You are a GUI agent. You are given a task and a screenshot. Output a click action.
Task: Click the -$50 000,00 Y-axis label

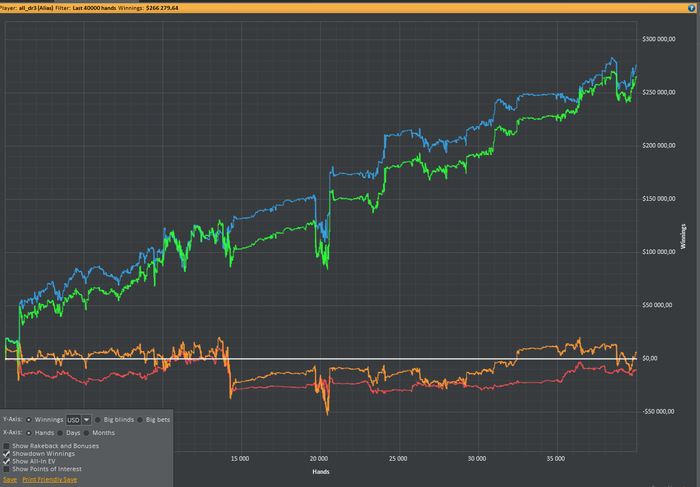click(x=658, y=412)
